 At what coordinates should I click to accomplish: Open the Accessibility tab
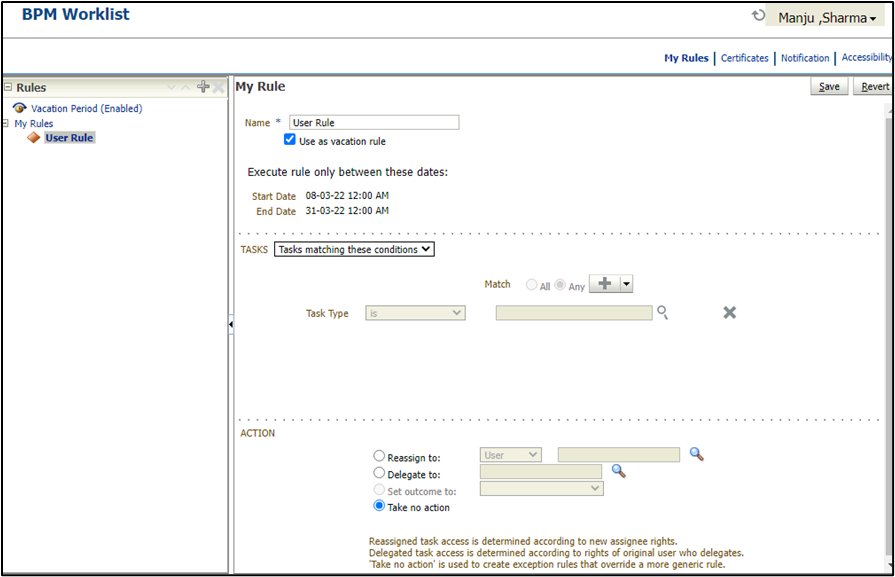pos(866,57)
